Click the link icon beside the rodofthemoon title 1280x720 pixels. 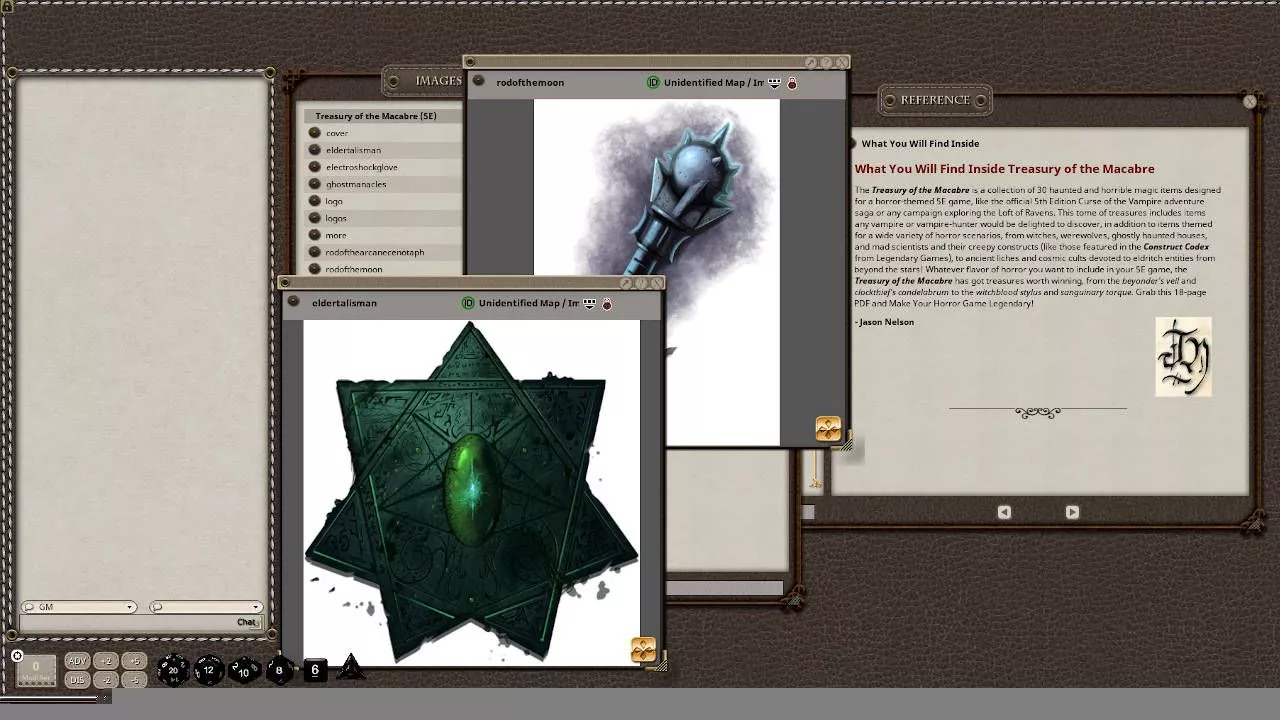pos(478,82)
